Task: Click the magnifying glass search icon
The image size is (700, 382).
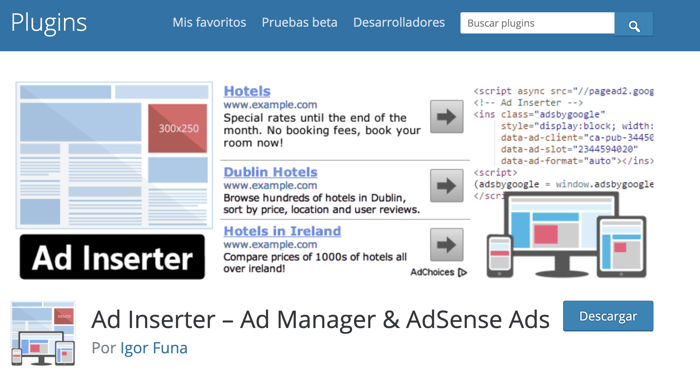Action: tap(634, 26)
